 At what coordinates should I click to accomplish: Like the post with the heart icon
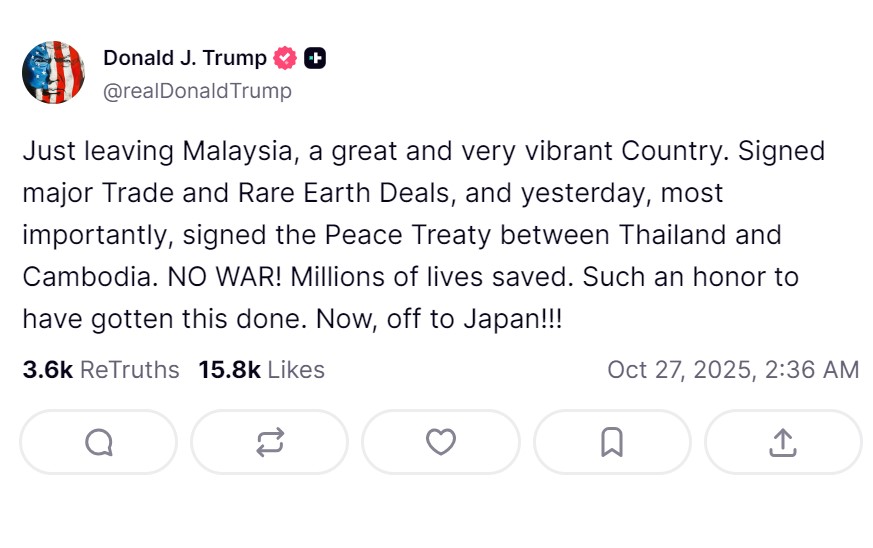point(441,442)
